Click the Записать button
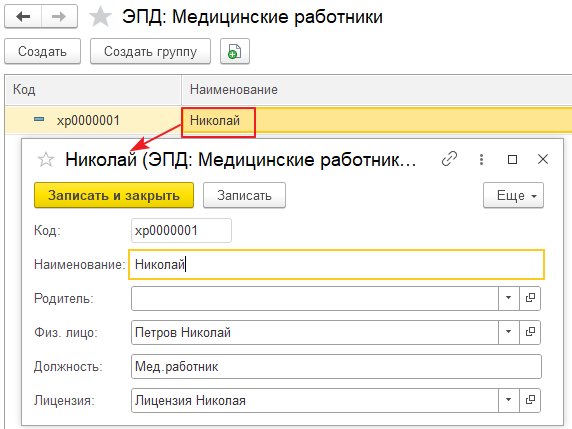 tap(244, 196)
